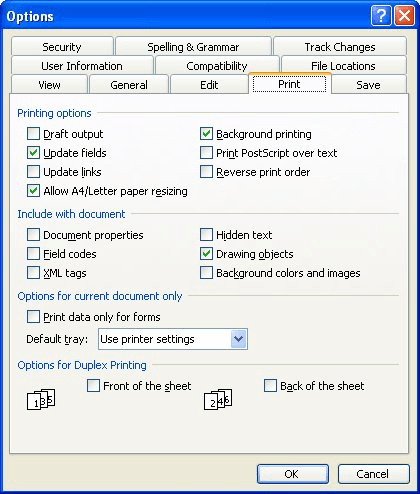Screen dimensions: 420x494
Task: Go to the File Locations tab
Action: coord(344,66)
